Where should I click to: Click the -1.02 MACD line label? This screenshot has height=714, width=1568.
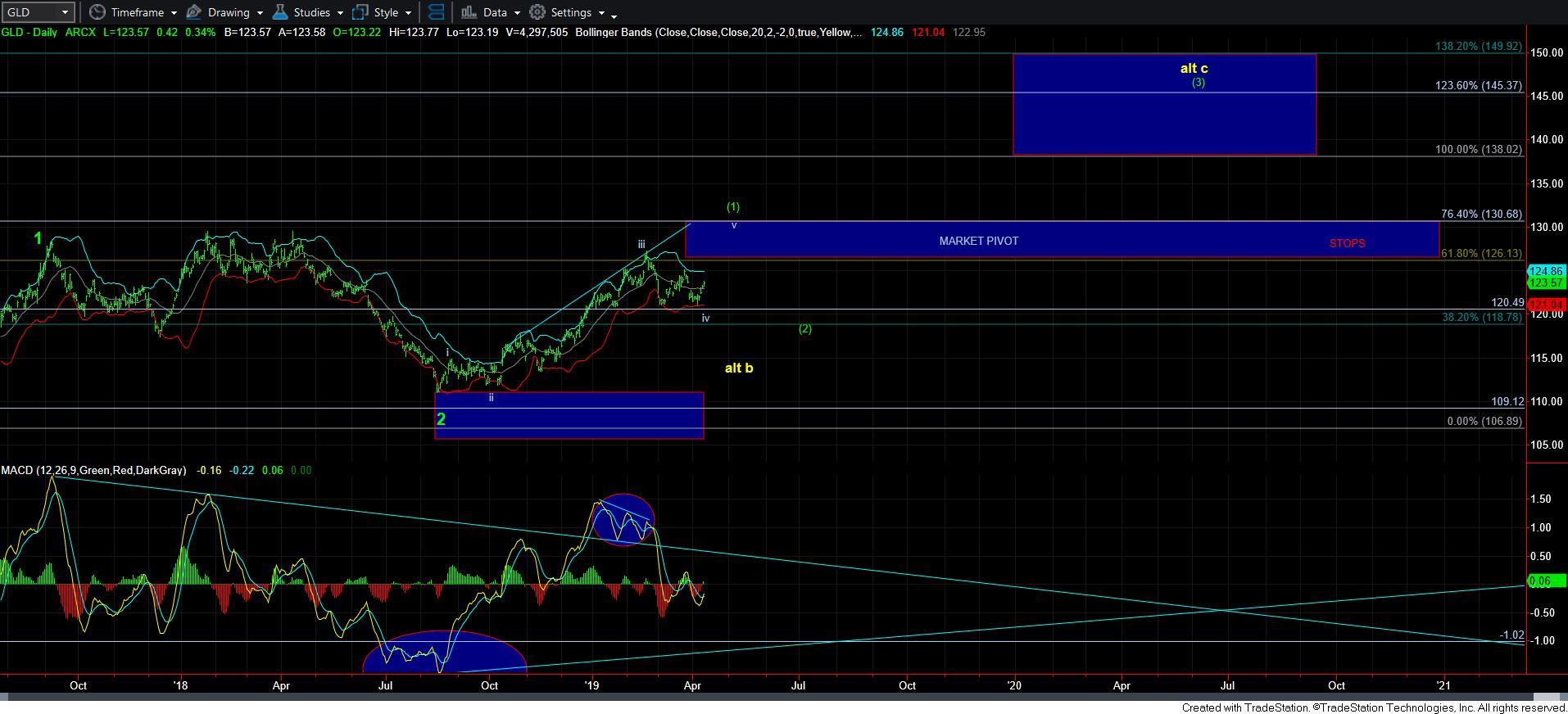coord(1511,635)
